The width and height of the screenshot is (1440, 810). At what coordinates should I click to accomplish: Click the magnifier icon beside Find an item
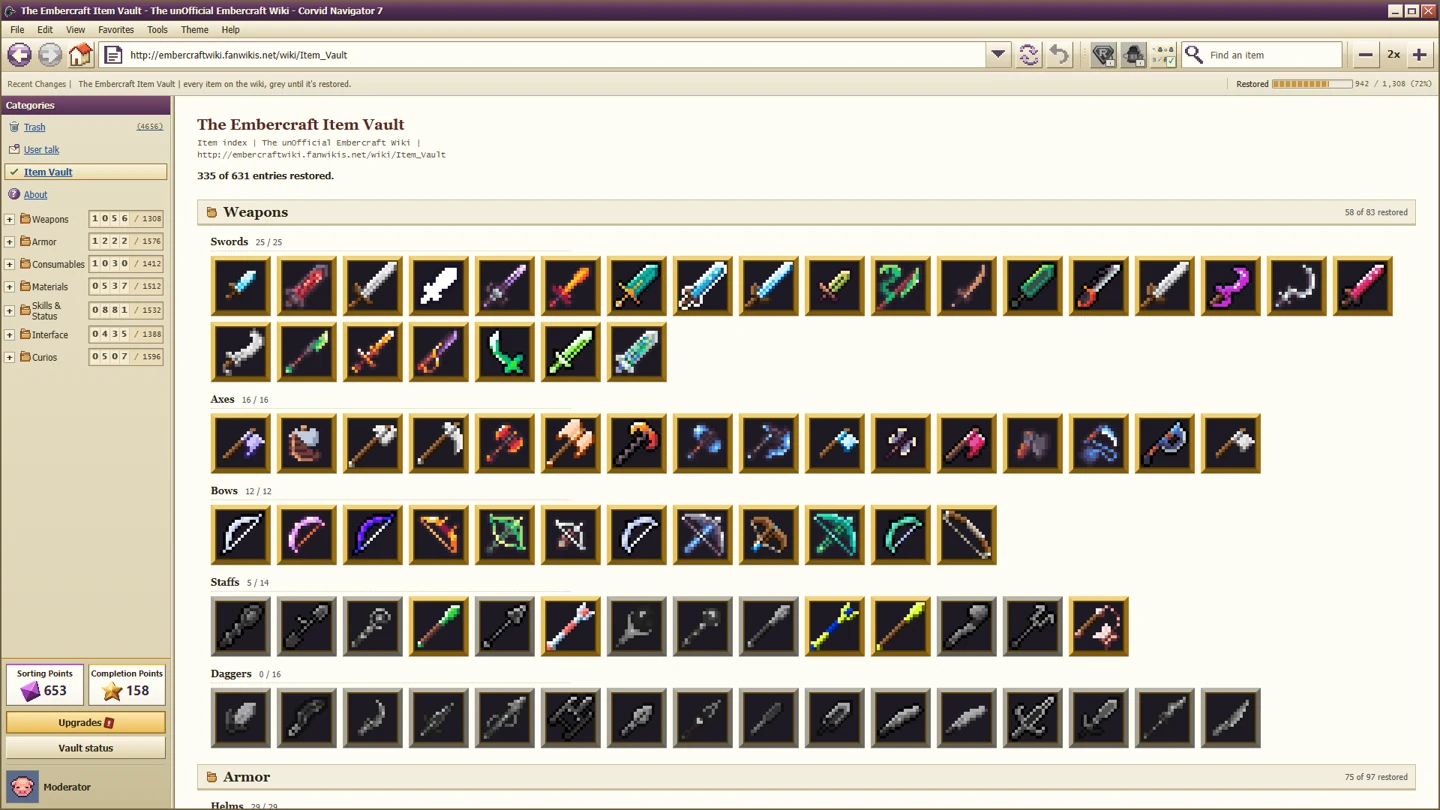coord(1194,55)
